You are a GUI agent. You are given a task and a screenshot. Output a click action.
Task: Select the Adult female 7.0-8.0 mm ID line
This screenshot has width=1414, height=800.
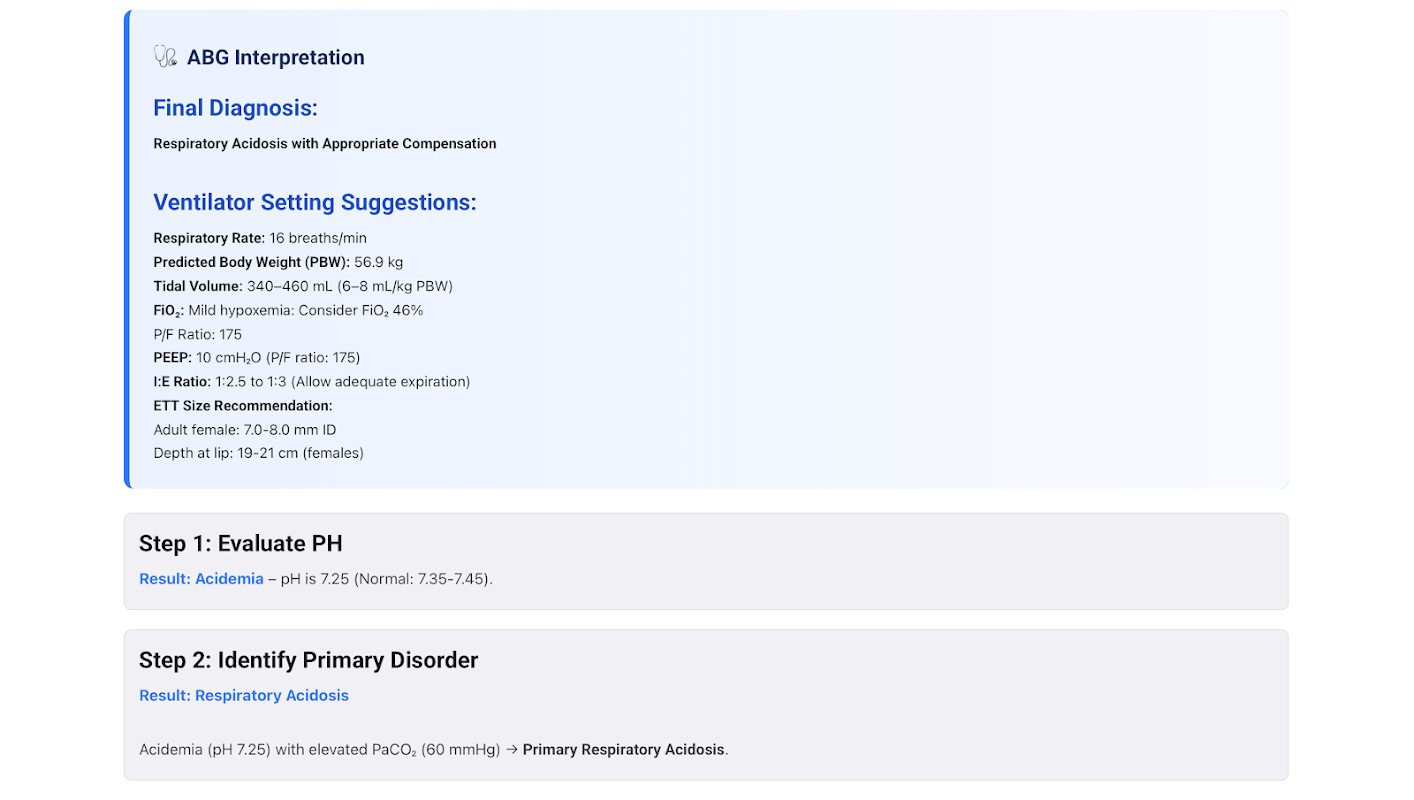245,430
